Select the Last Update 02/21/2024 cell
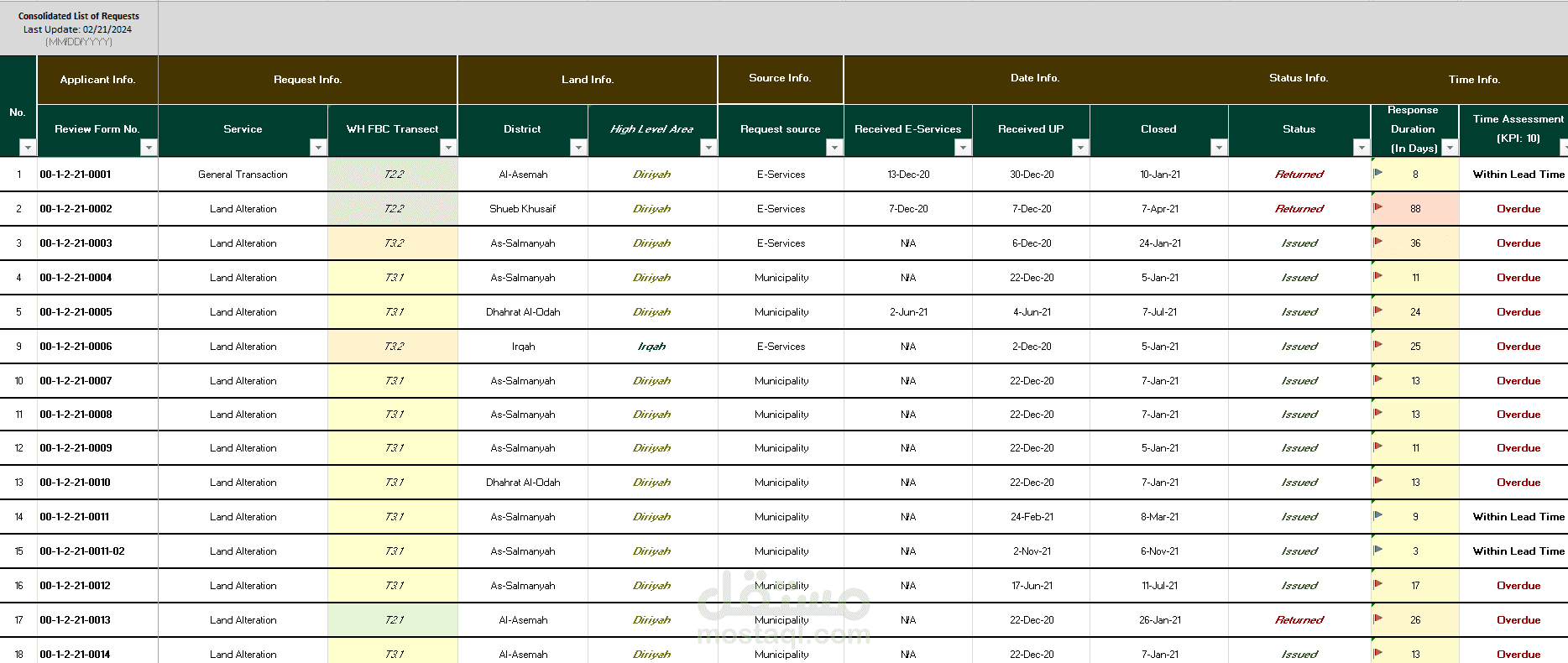1568x663 pixels. click(x=78, y=29)
